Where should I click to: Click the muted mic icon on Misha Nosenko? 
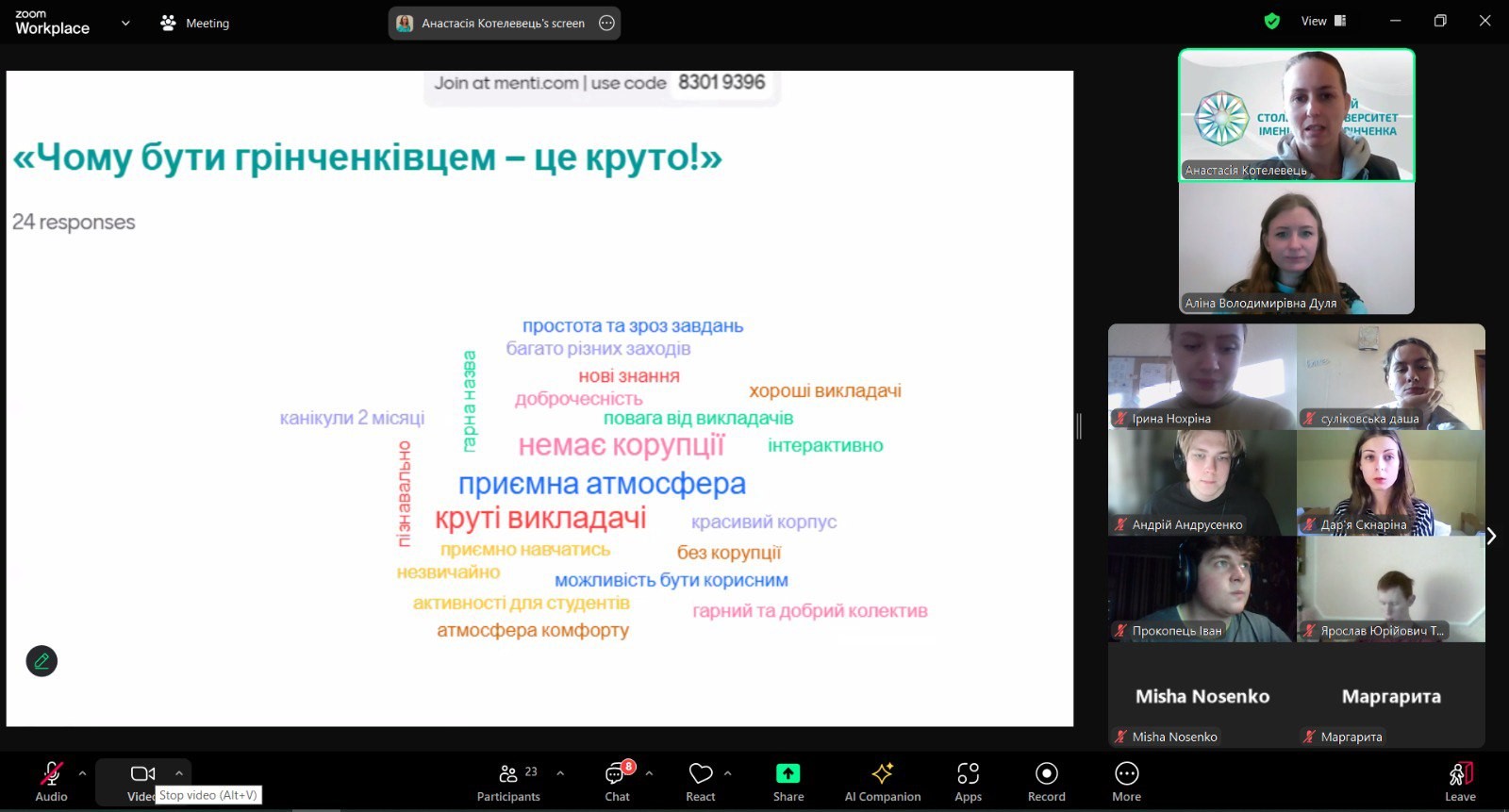(x=1120, y=737)
